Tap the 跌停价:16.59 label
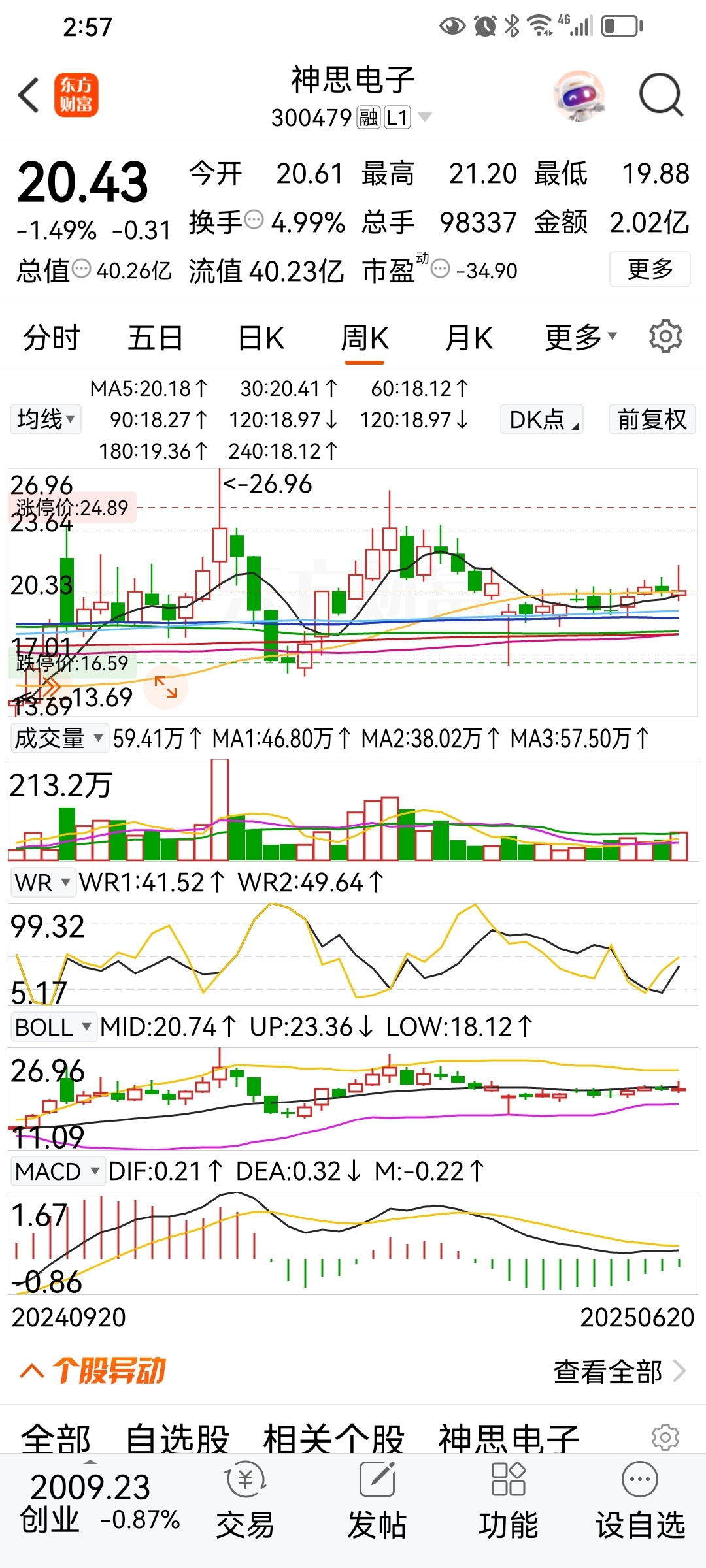 (x=72, y=663)
